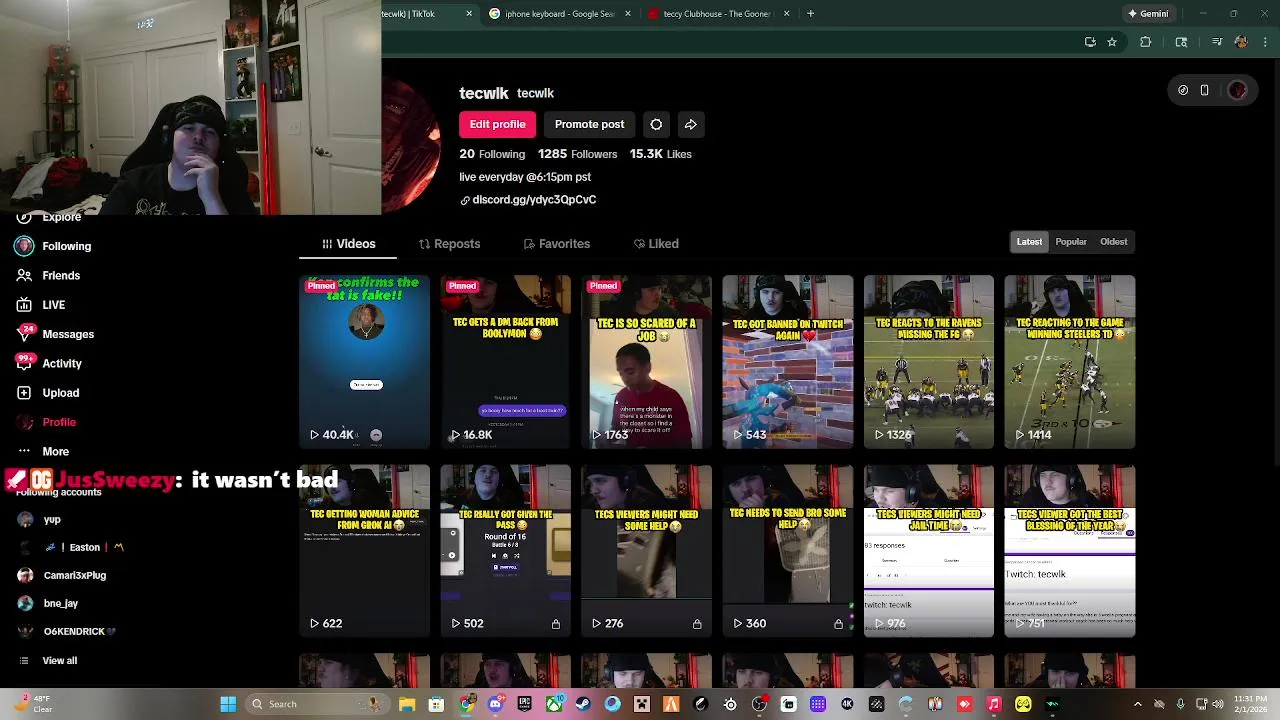Image resolution: width=1280 pixels, height=720 pixels.
Task: Bookmark this page with the star icon
Action: pyautogui.click(x=1112, y=42)
